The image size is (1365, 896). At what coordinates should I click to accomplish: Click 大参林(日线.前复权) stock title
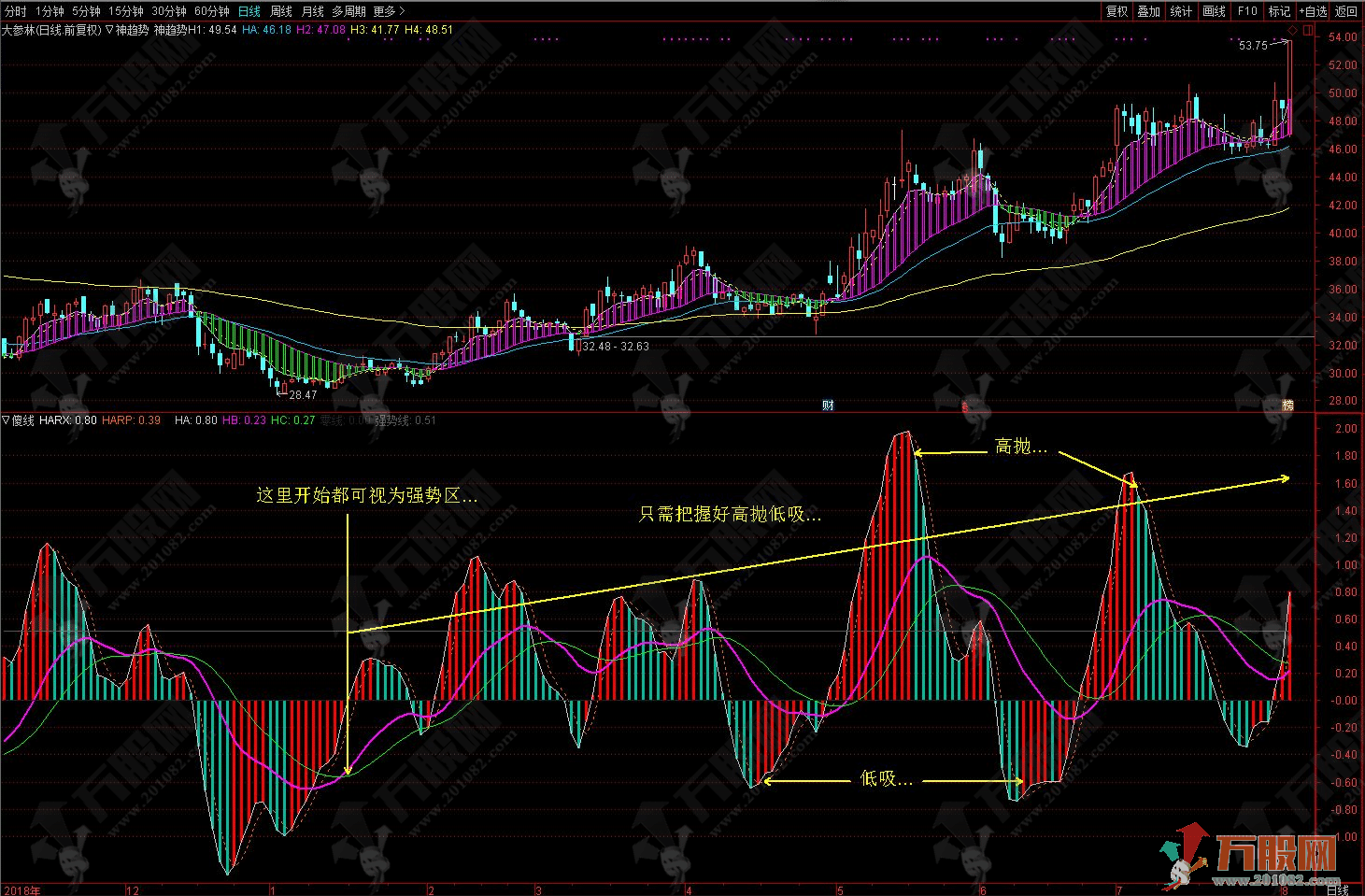51,30
